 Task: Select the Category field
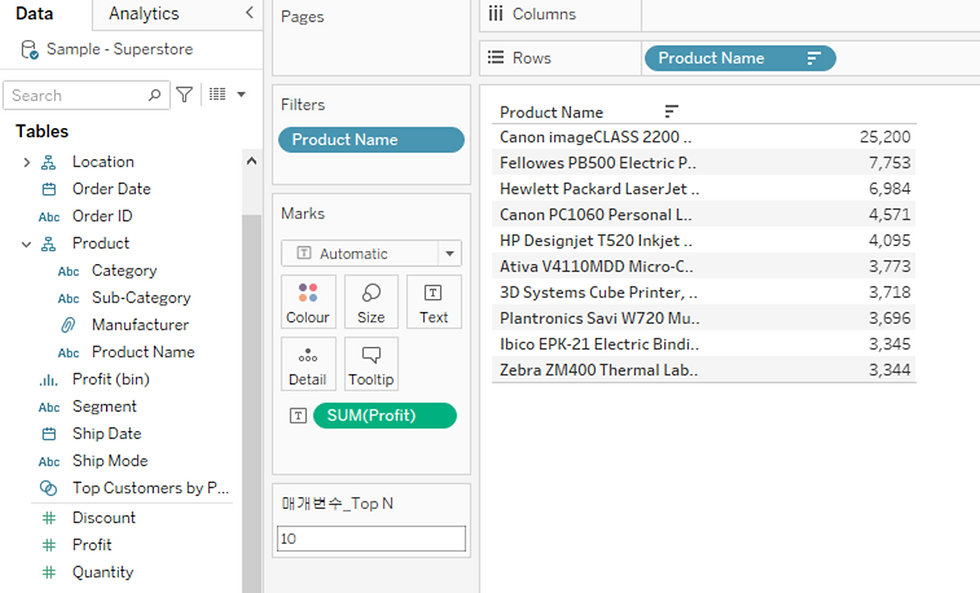124,271
